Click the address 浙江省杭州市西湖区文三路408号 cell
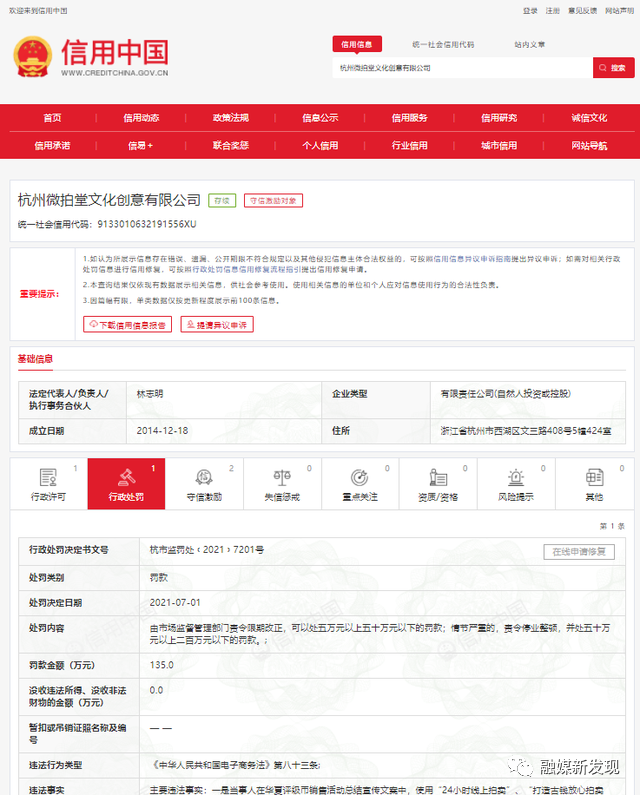640x795 pixels. tap(526, 430)
